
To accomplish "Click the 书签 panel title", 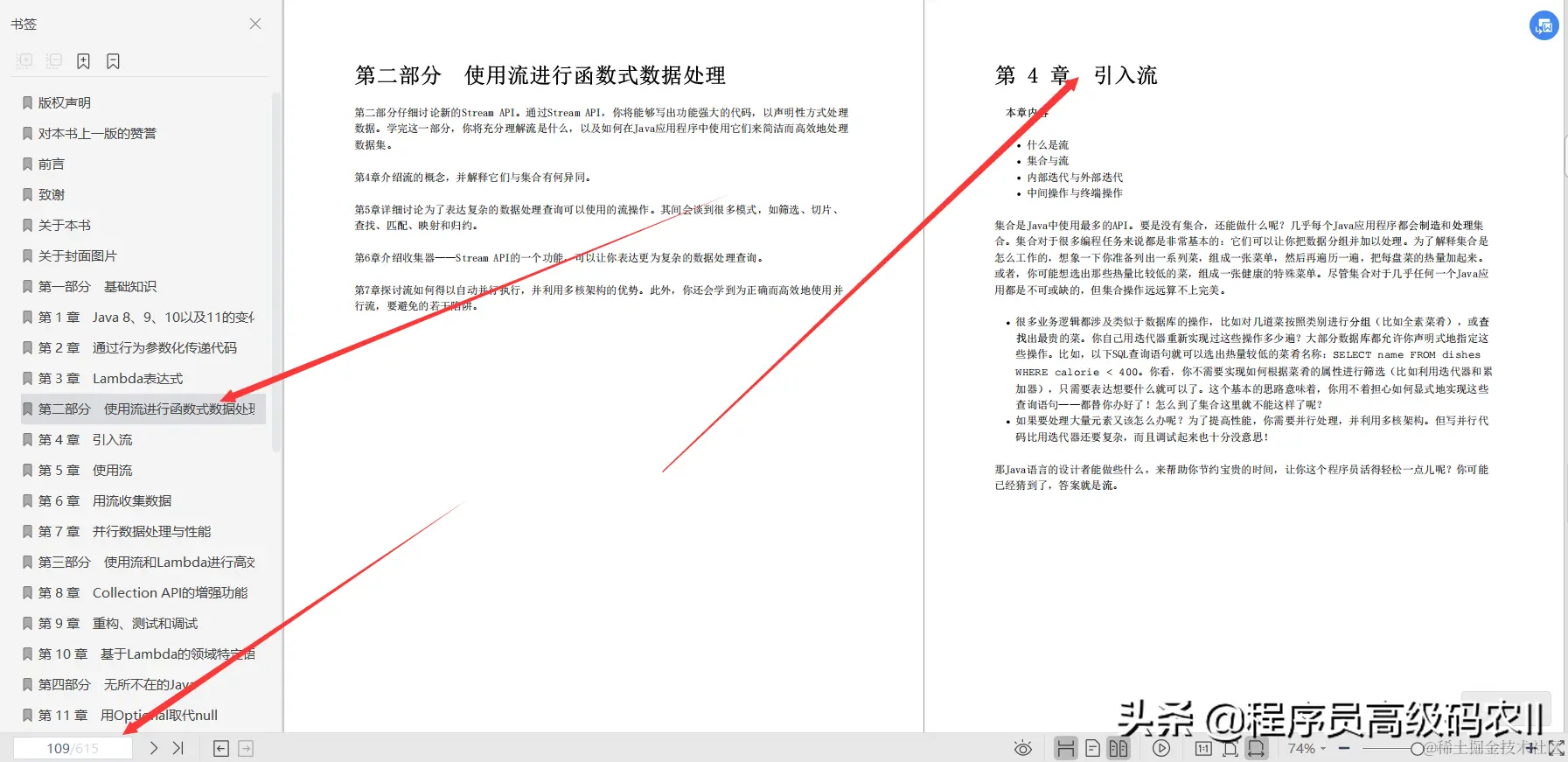I will [24, 24].
